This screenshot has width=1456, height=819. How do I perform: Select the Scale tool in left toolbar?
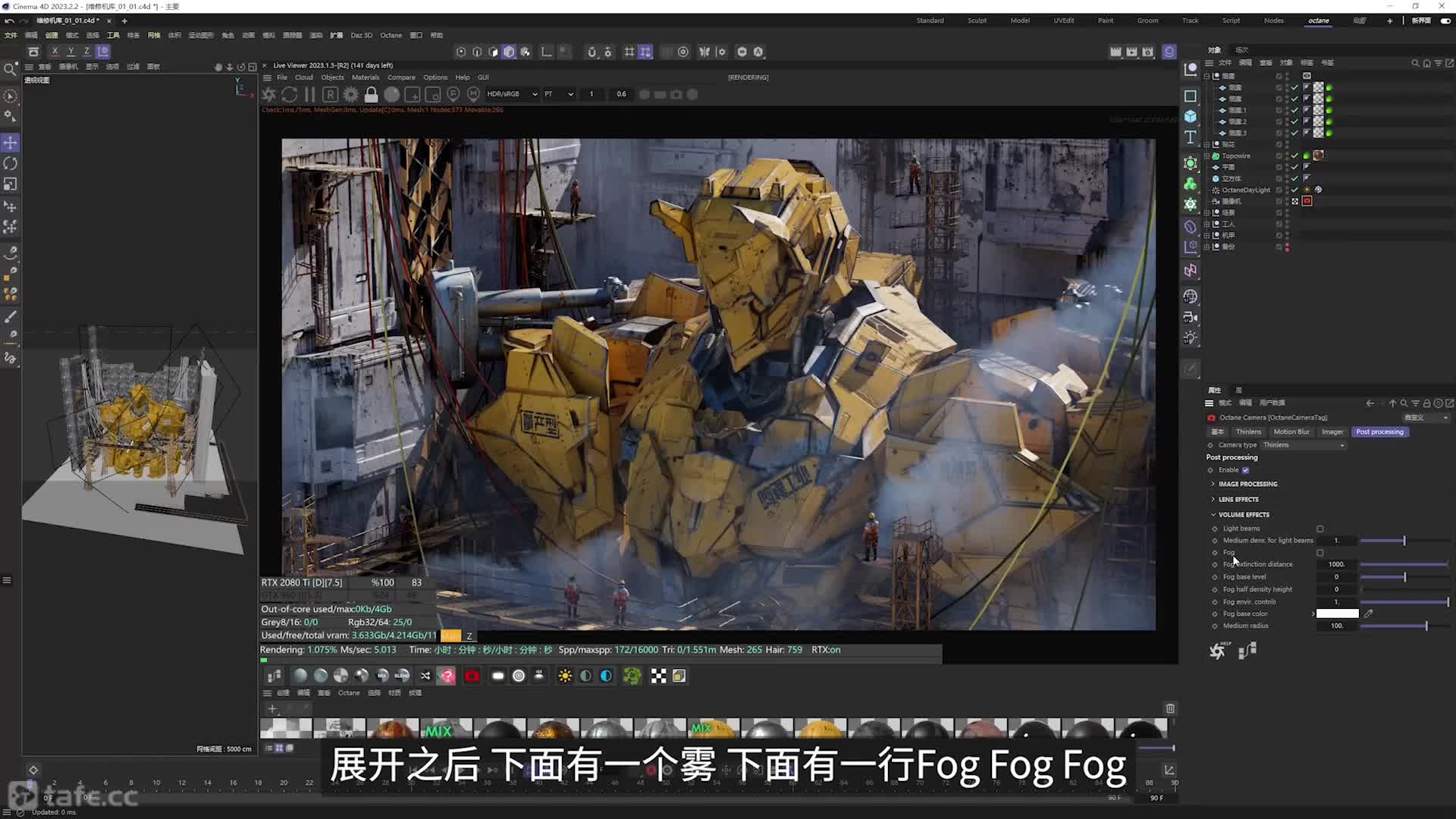tap(11, 184)
